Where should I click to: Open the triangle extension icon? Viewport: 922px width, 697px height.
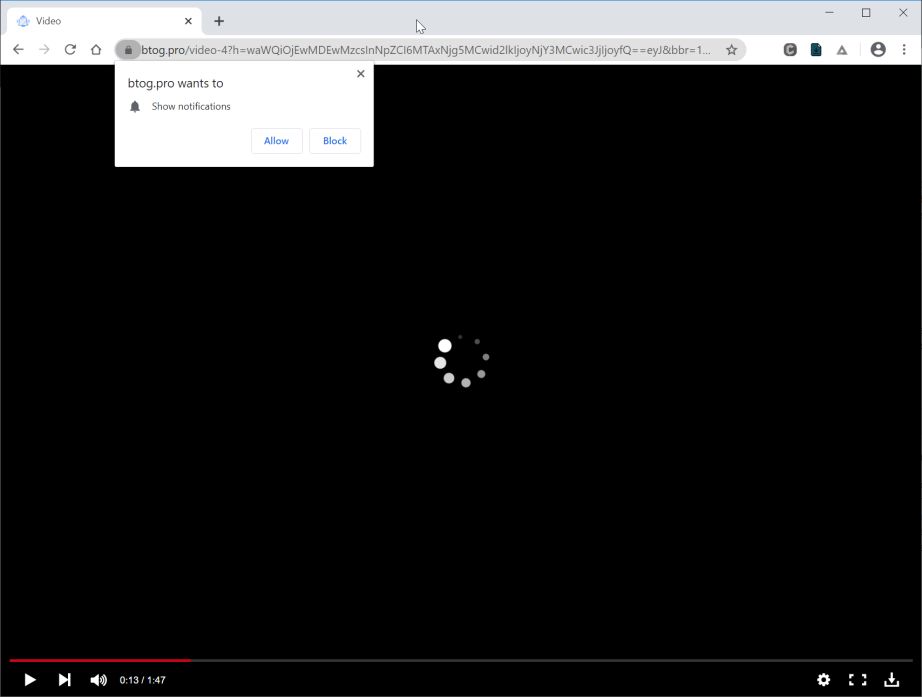tap(842, 50)
